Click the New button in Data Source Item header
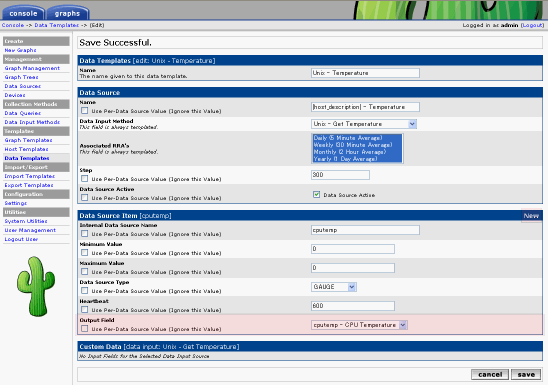Viewport: 548px width, 385px height. (x=531, y=216)
